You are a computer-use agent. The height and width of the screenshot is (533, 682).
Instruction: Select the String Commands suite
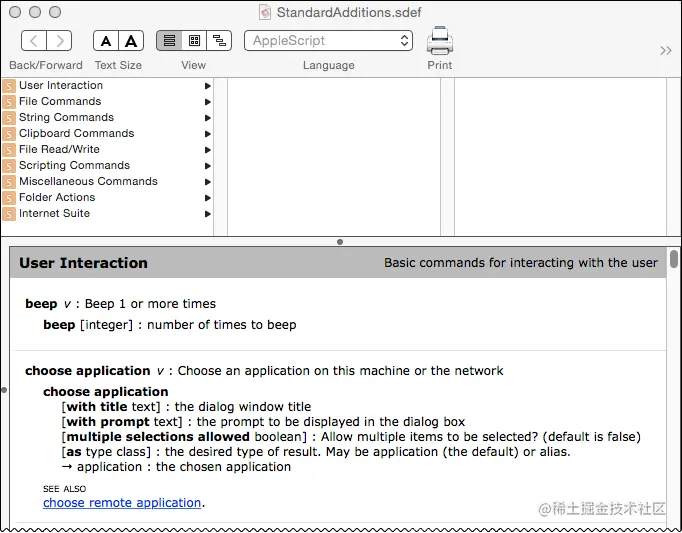pos(107,117)
